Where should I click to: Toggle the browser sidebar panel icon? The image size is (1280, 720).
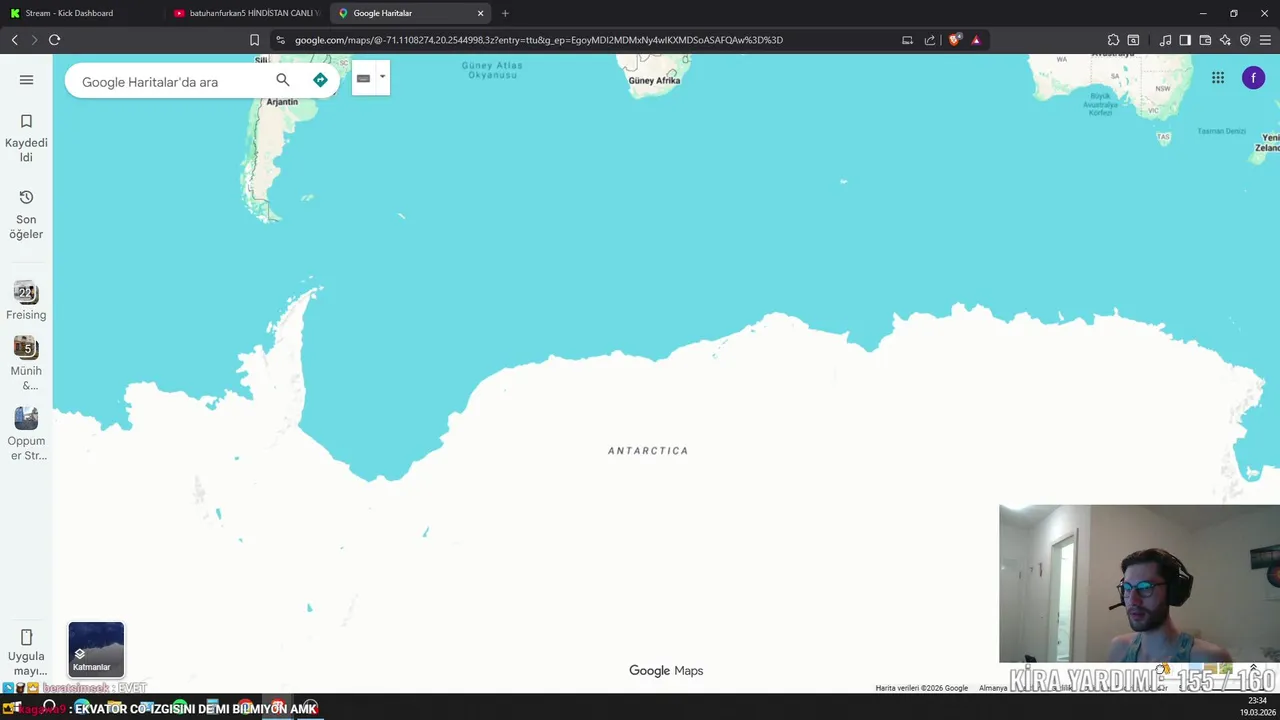point(1185,40)
